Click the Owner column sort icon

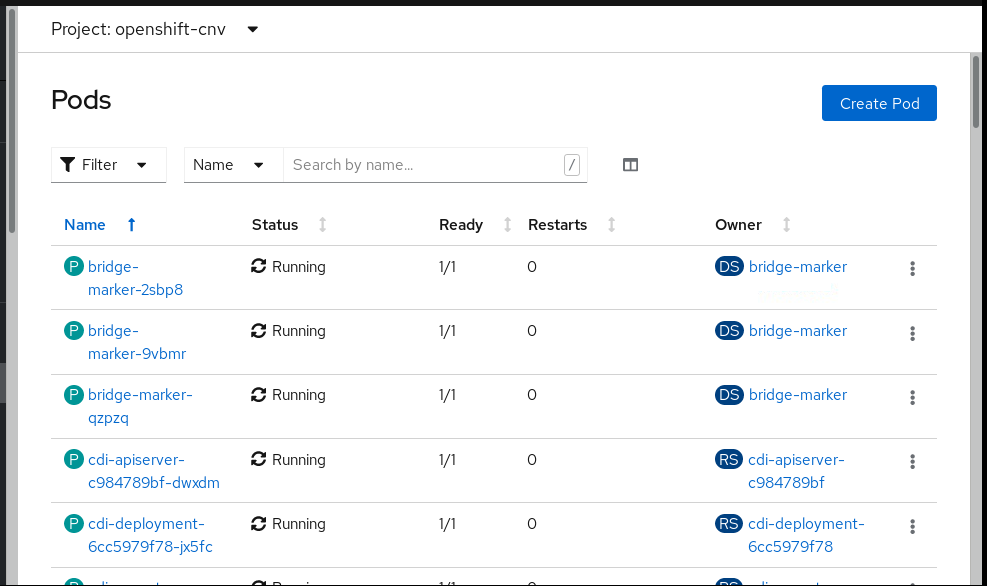pos(786,225)
